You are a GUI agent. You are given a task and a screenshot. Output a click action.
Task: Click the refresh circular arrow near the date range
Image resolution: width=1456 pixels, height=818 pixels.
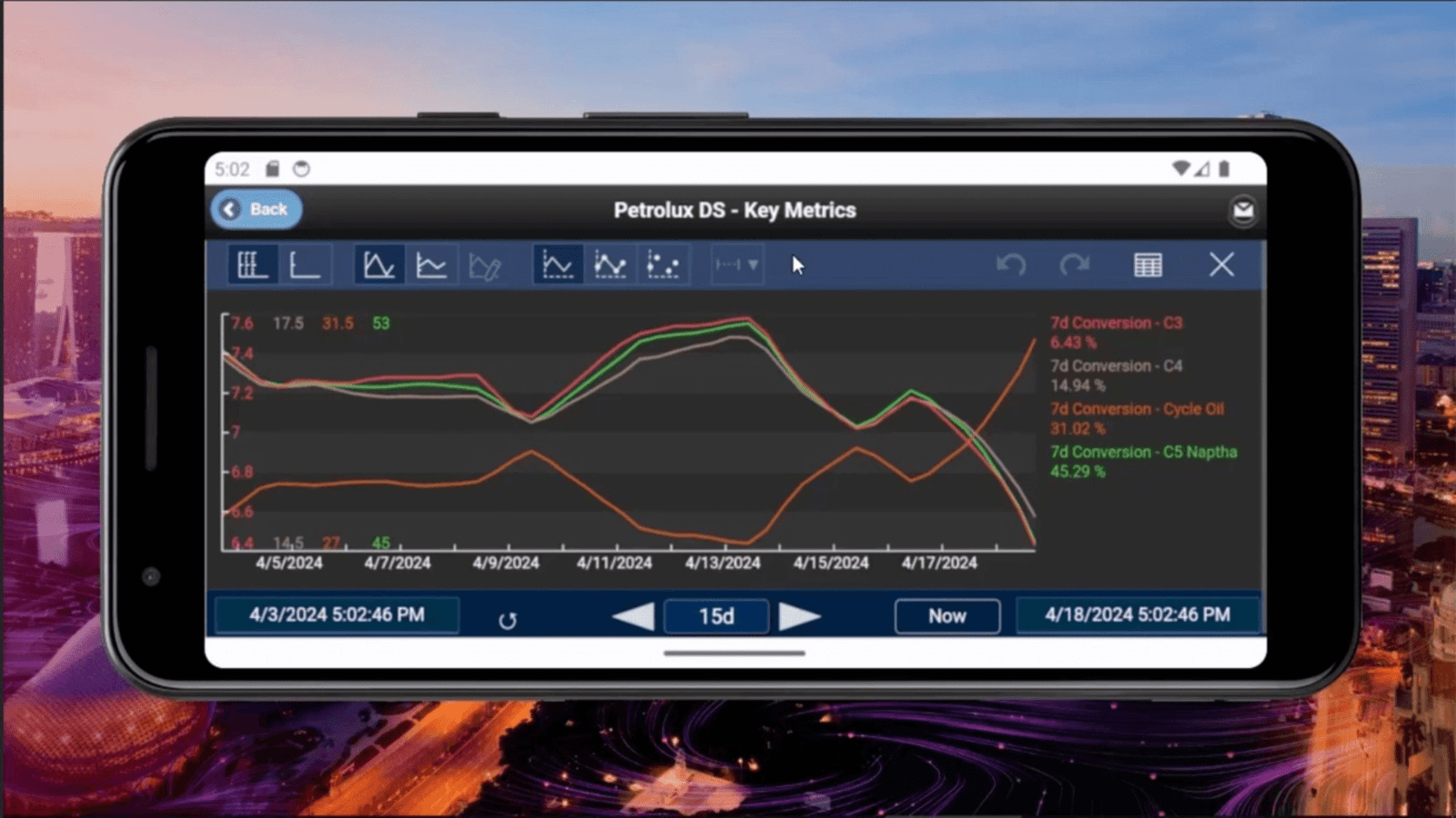tap(508, 619)
